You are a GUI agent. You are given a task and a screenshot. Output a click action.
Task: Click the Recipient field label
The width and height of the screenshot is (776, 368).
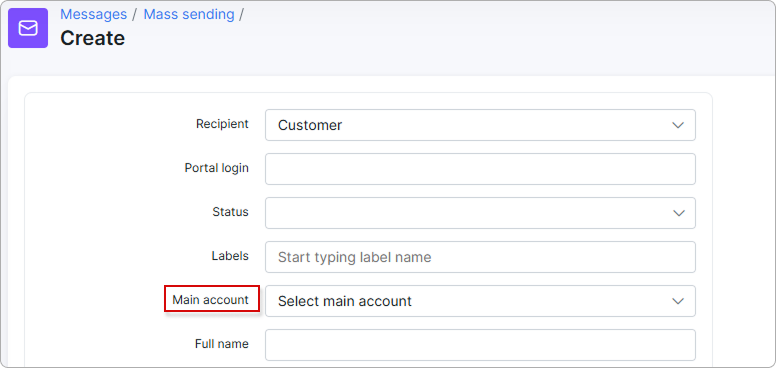point(222,124)
